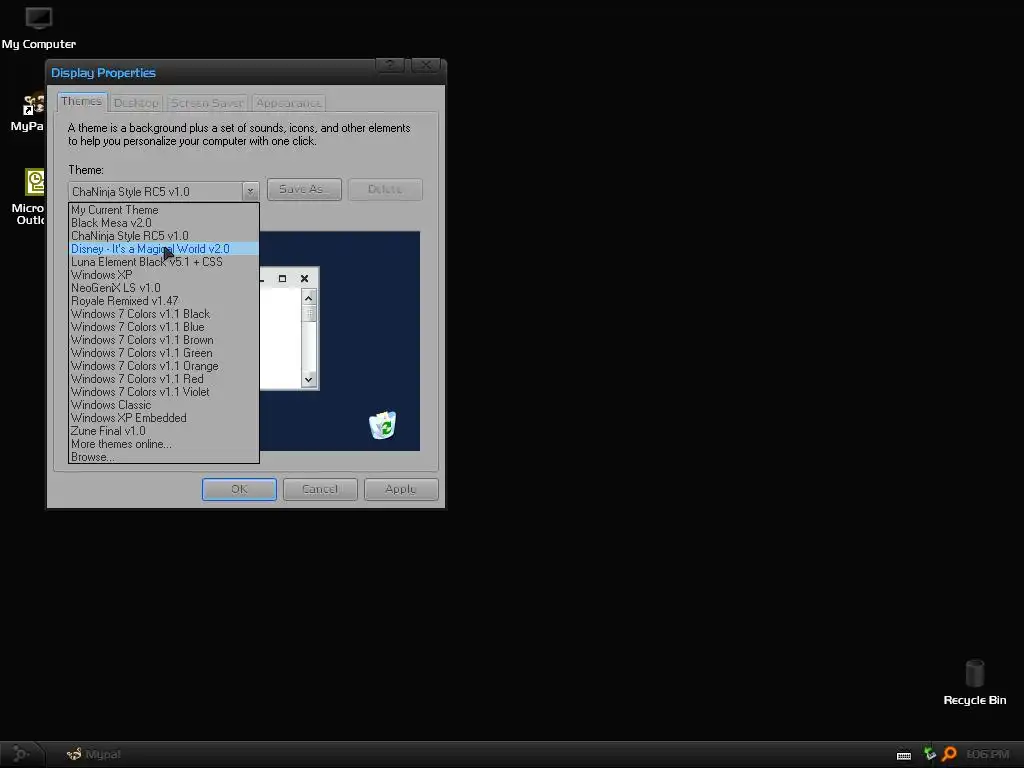Click the keyboard tray icon

(x=904, y=756)
